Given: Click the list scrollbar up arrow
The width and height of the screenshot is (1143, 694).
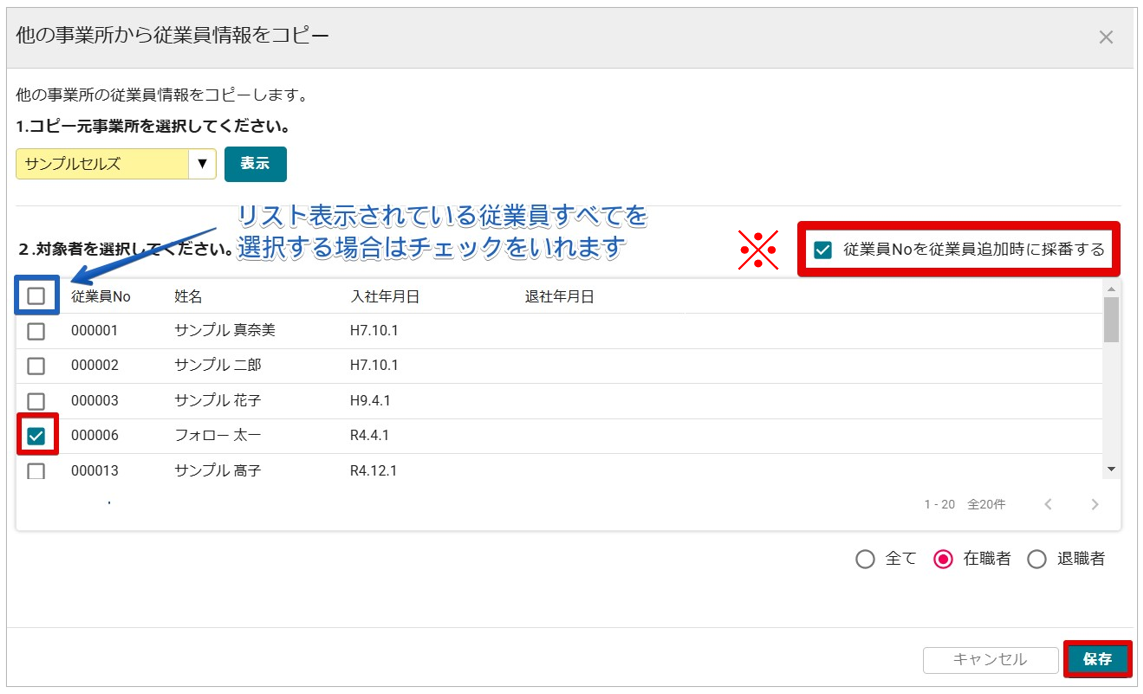Looking at the screenshot, I should tap(1111, 289).
